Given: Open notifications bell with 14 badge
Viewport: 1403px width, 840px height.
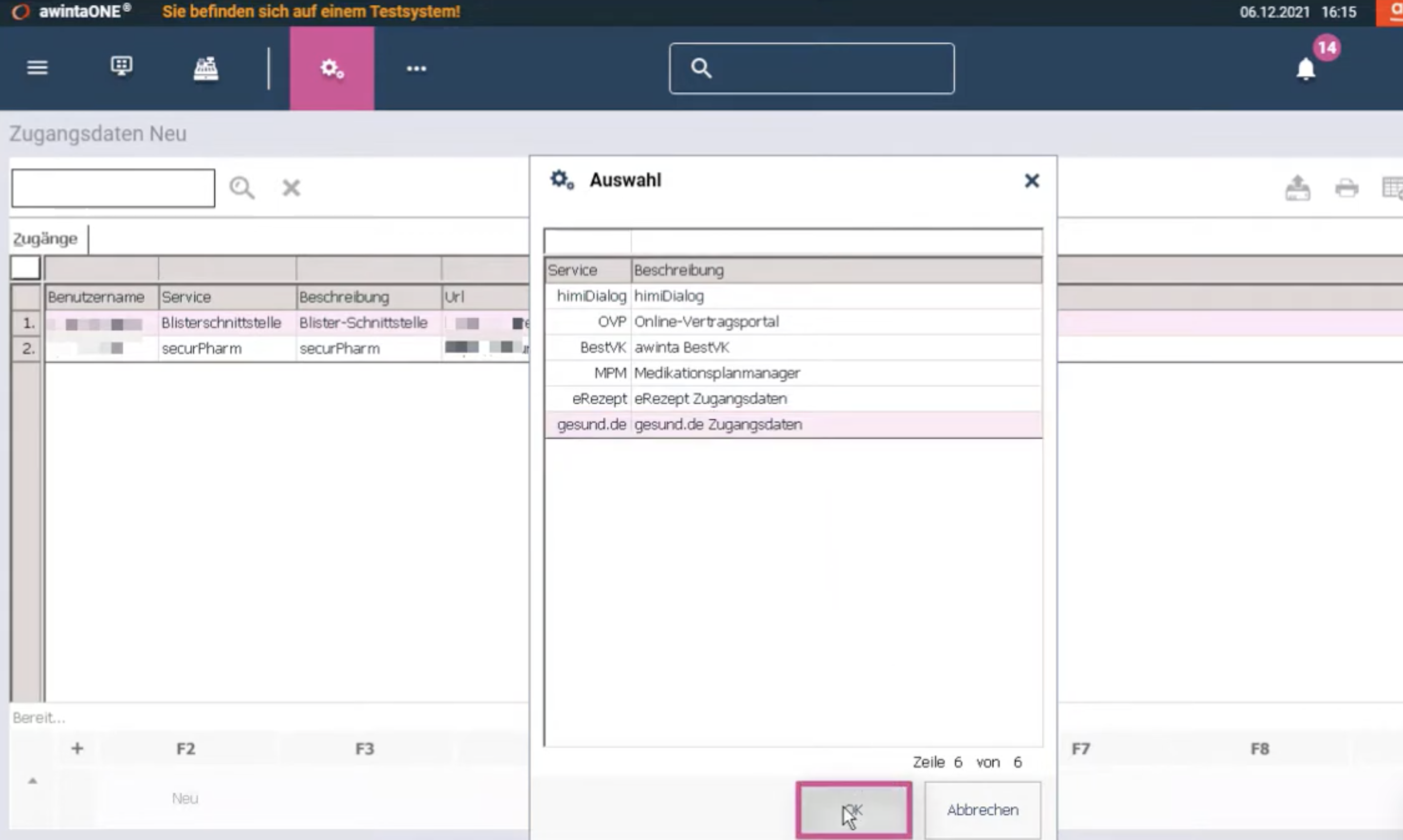Looking at the screenshot, I should [1305, 69].
